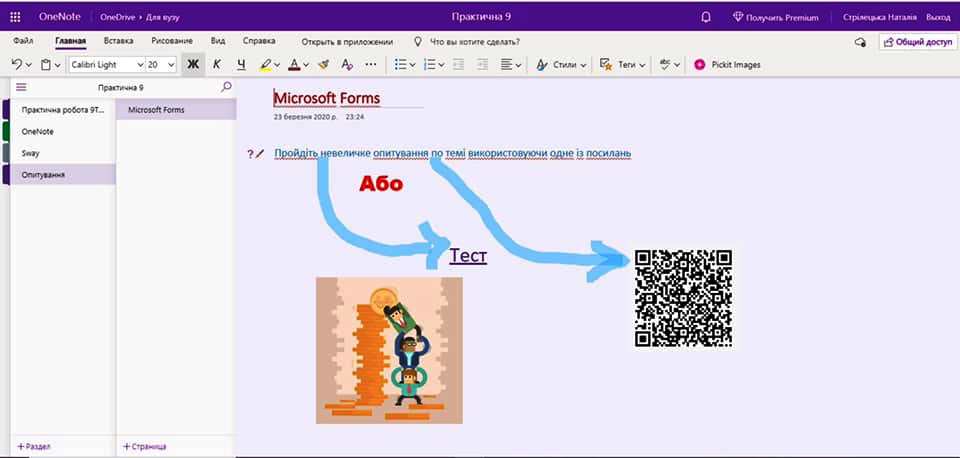Expand the paste options arrow
Viewport: 960px width, 458px height.
pos(58,65)
